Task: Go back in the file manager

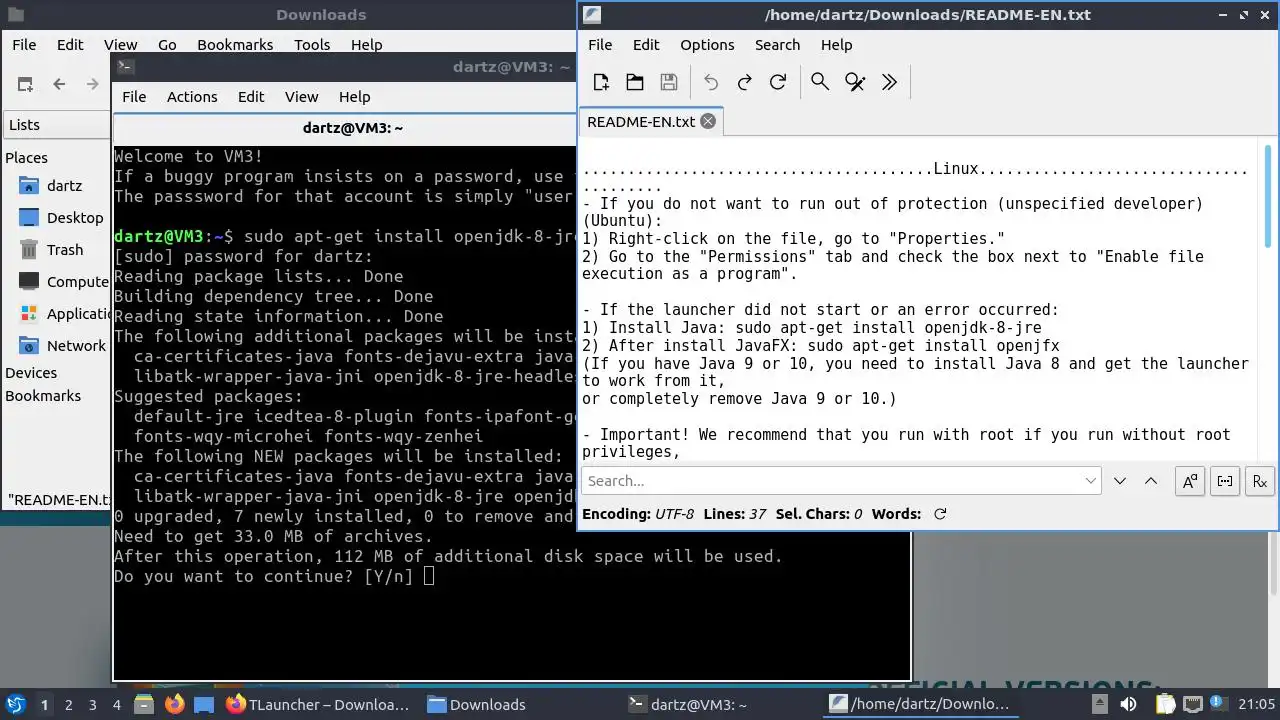Action: tap(59, 84)
